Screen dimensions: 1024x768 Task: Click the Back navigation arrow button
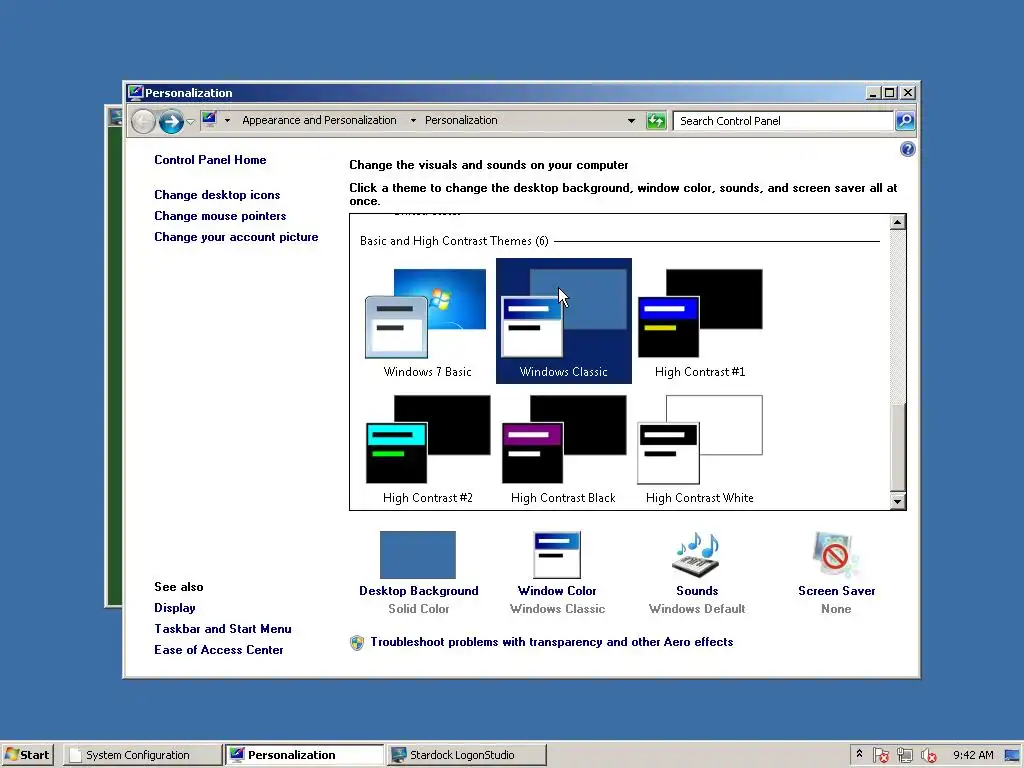coord(143,121)
